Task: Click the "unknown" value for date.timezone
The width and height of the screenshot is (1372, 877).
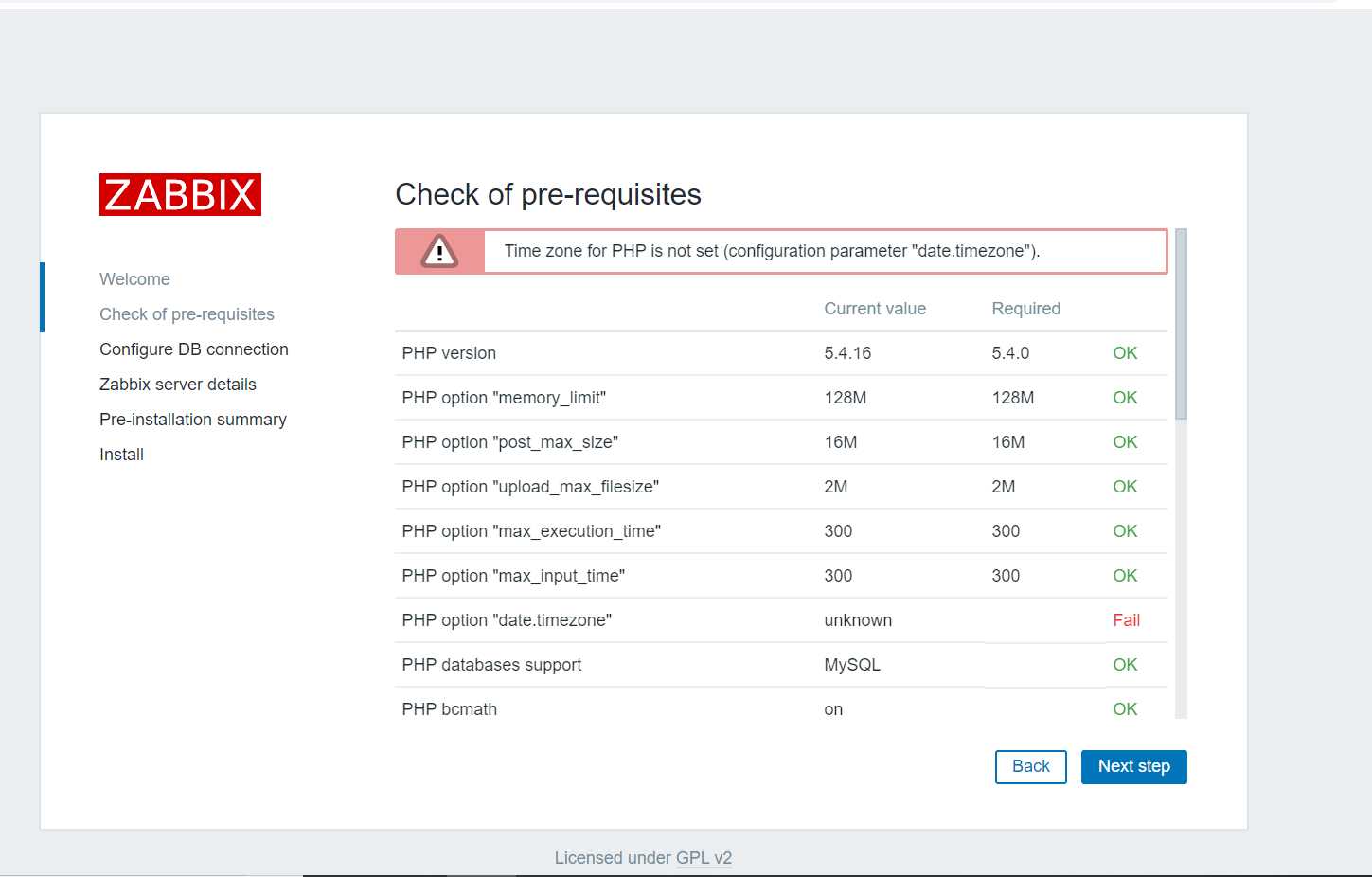Action: click(x=858, y=620)
